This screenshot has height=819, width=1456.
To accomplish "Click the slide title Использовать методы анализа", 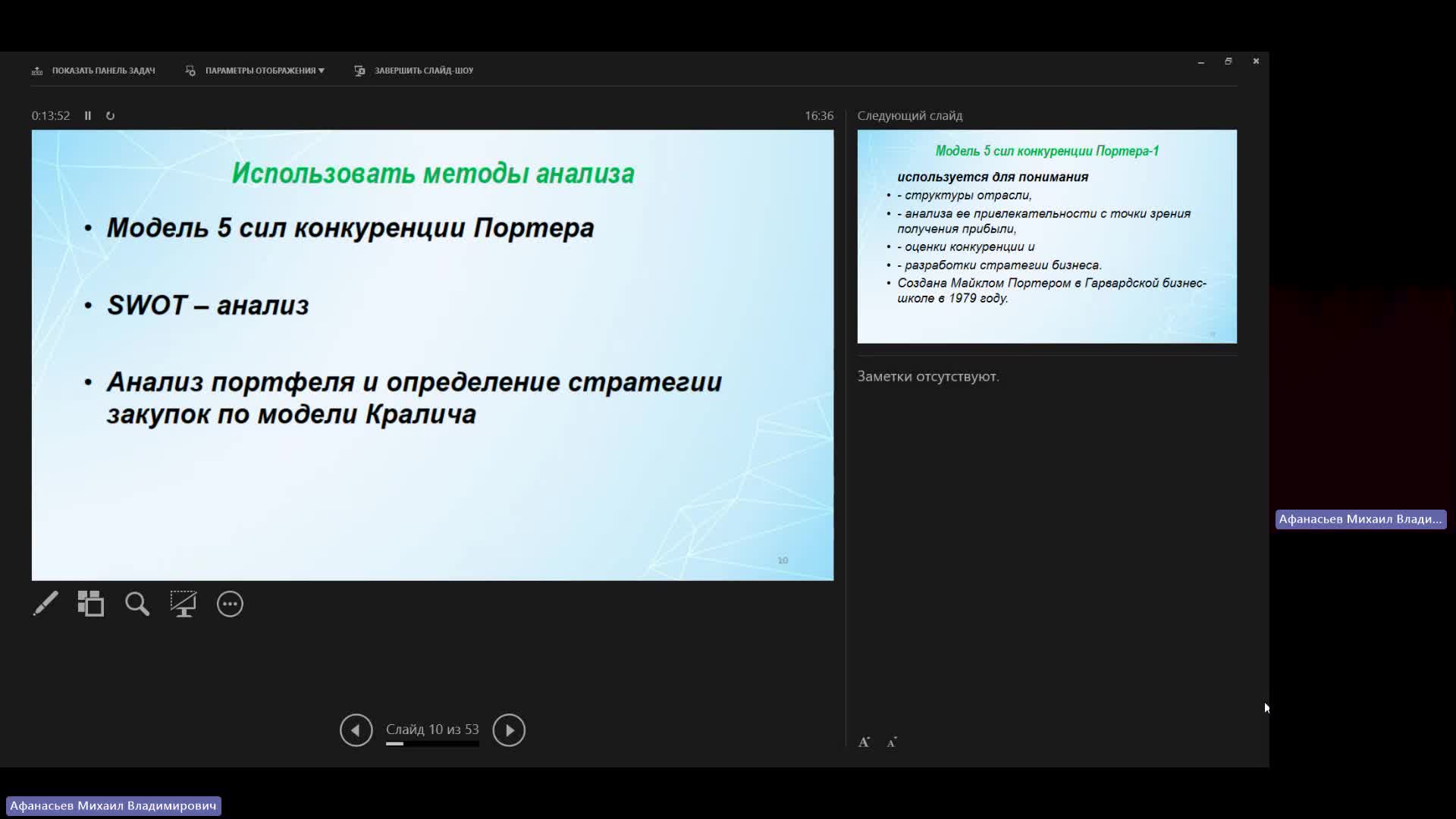I will (x=433, y=174).
